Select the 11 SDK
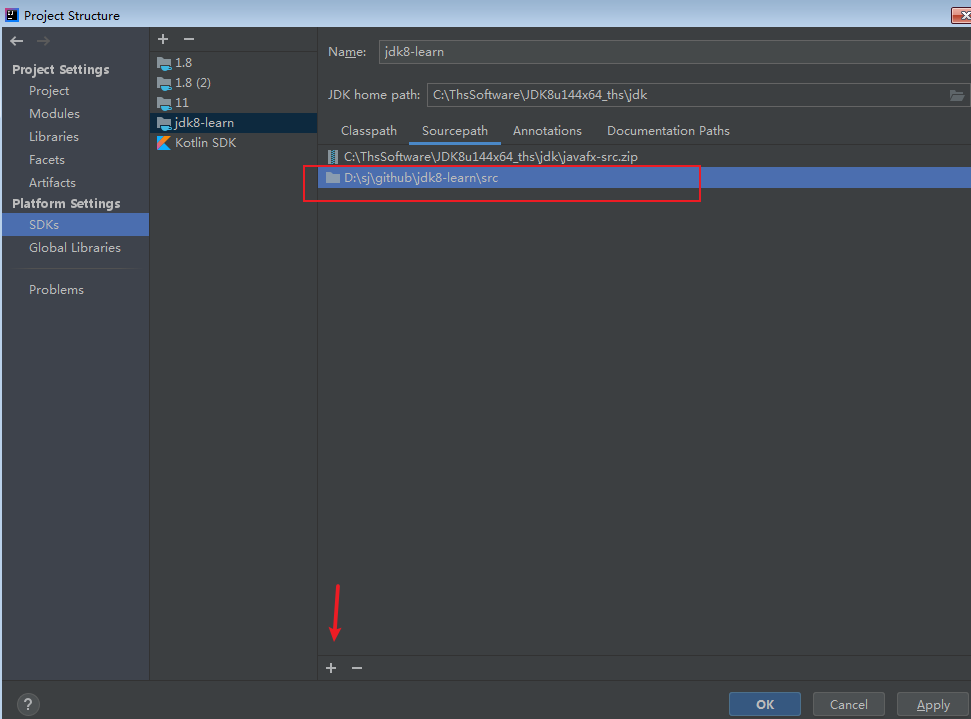Screen dimensions: 971x719 click(x=233, y=103)
